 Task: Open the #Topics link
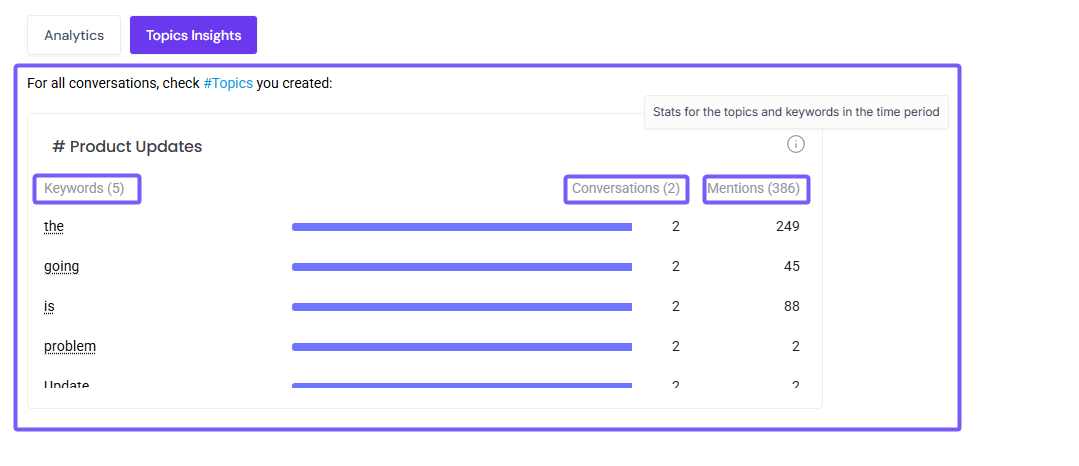(228, 83)
